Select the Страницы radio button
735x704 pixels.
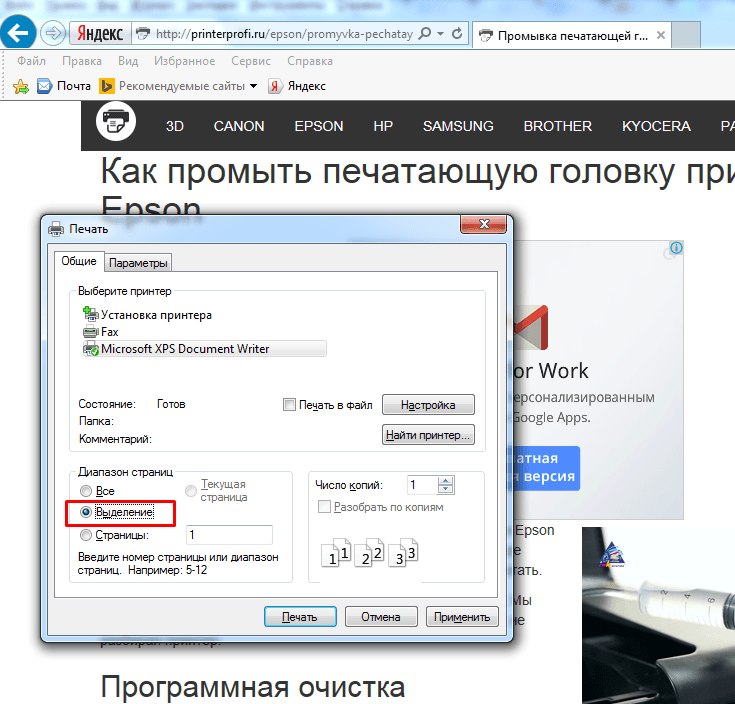pyautogui.click(x=86, y=535)
